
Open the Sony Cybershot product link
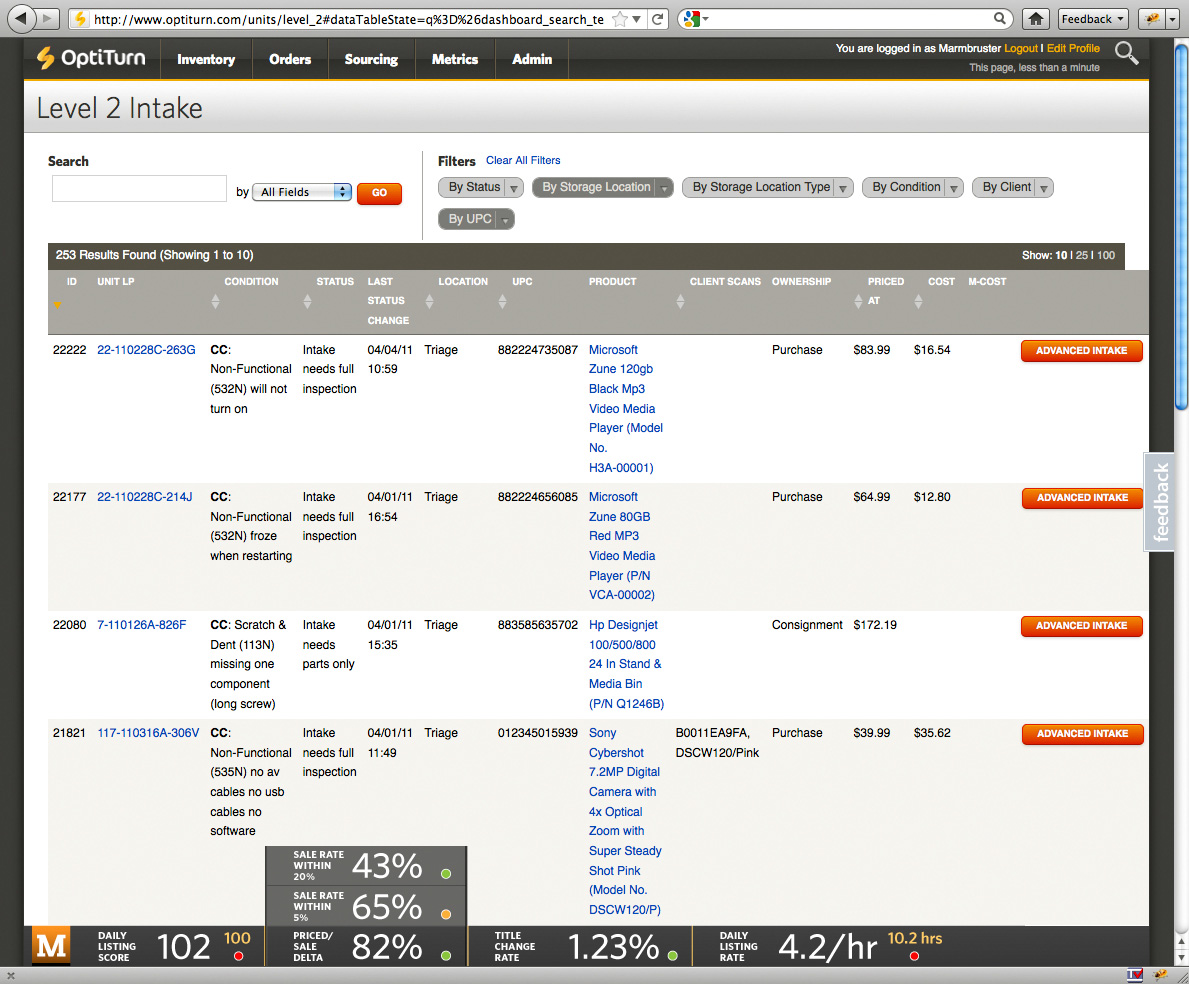(626, 821)
